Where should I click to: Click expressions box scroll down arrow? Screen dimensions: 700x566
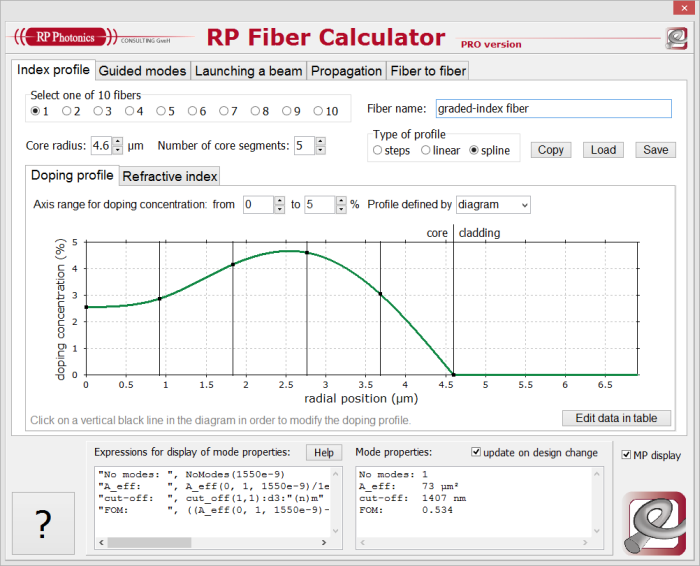pyautogui.click(x=336, y=531)
